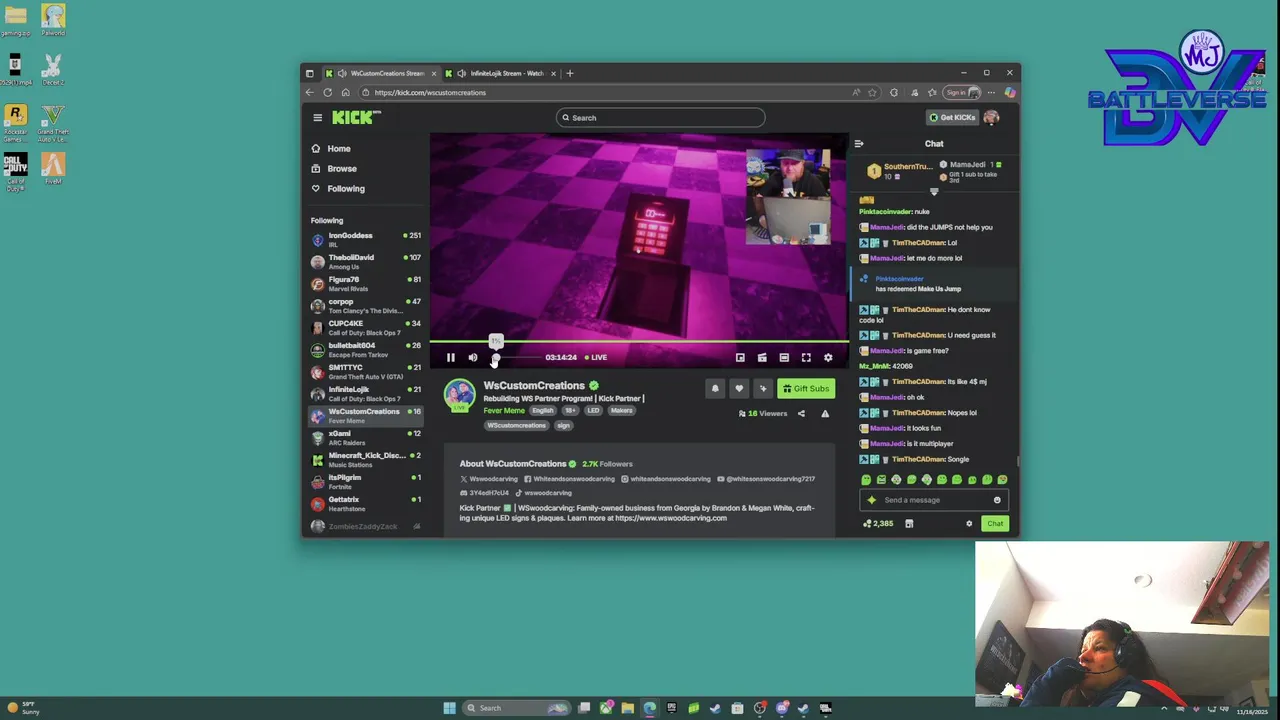Expand the chat leaderboard chevron
The height and width of the screenshot is (720, 1280).
tap(934, 192)
